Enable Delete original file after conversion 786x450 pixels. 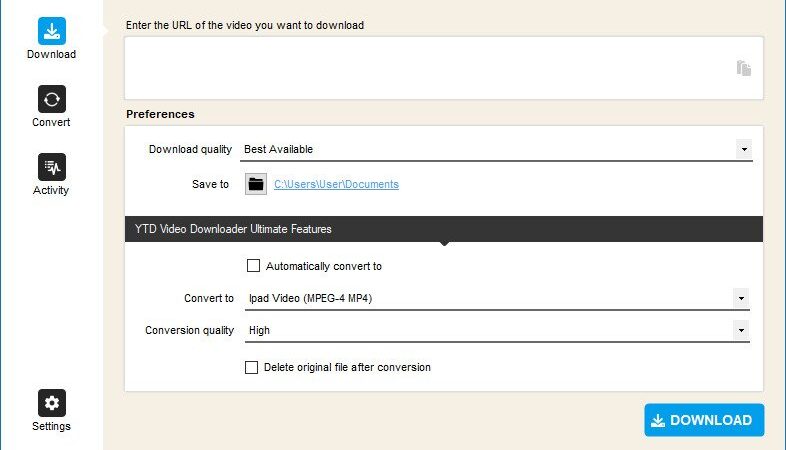[x=251, y=367]
